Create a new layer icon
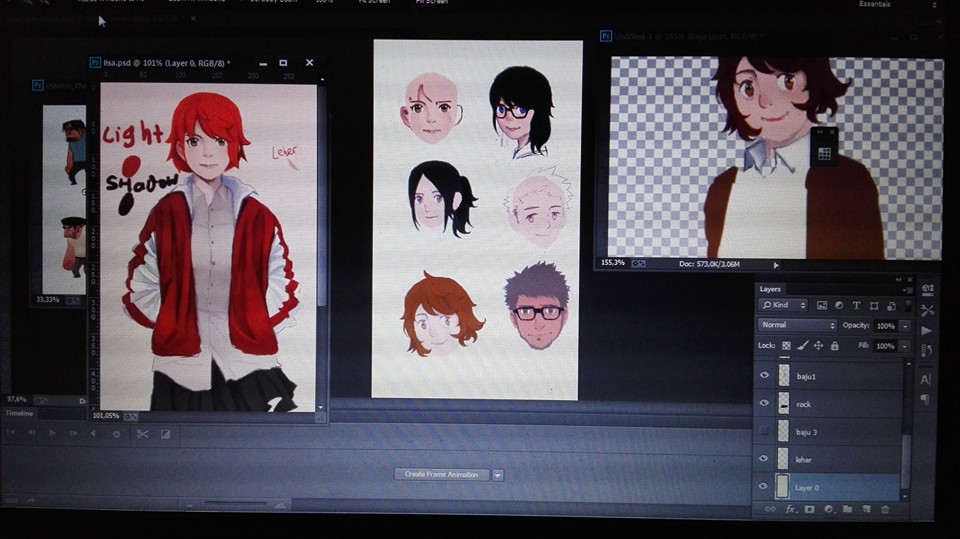Image resolution: width=960 pixels, height=539 pixels. click(866, 509)
